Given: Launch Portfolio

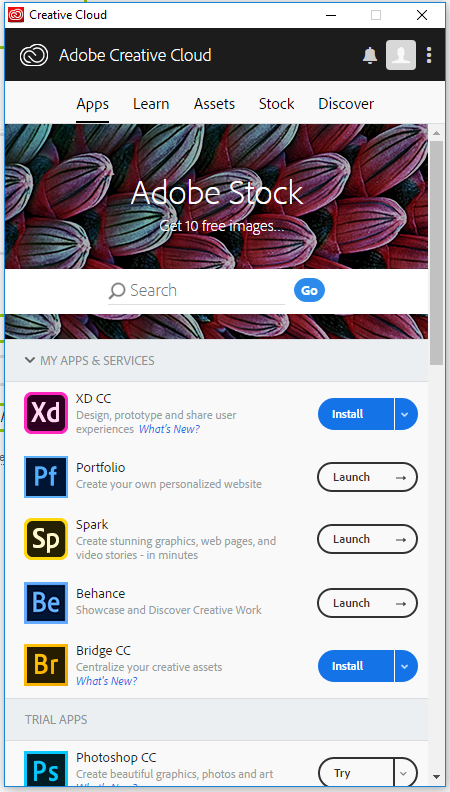Looking at the screenshot, I should [367, 477].
